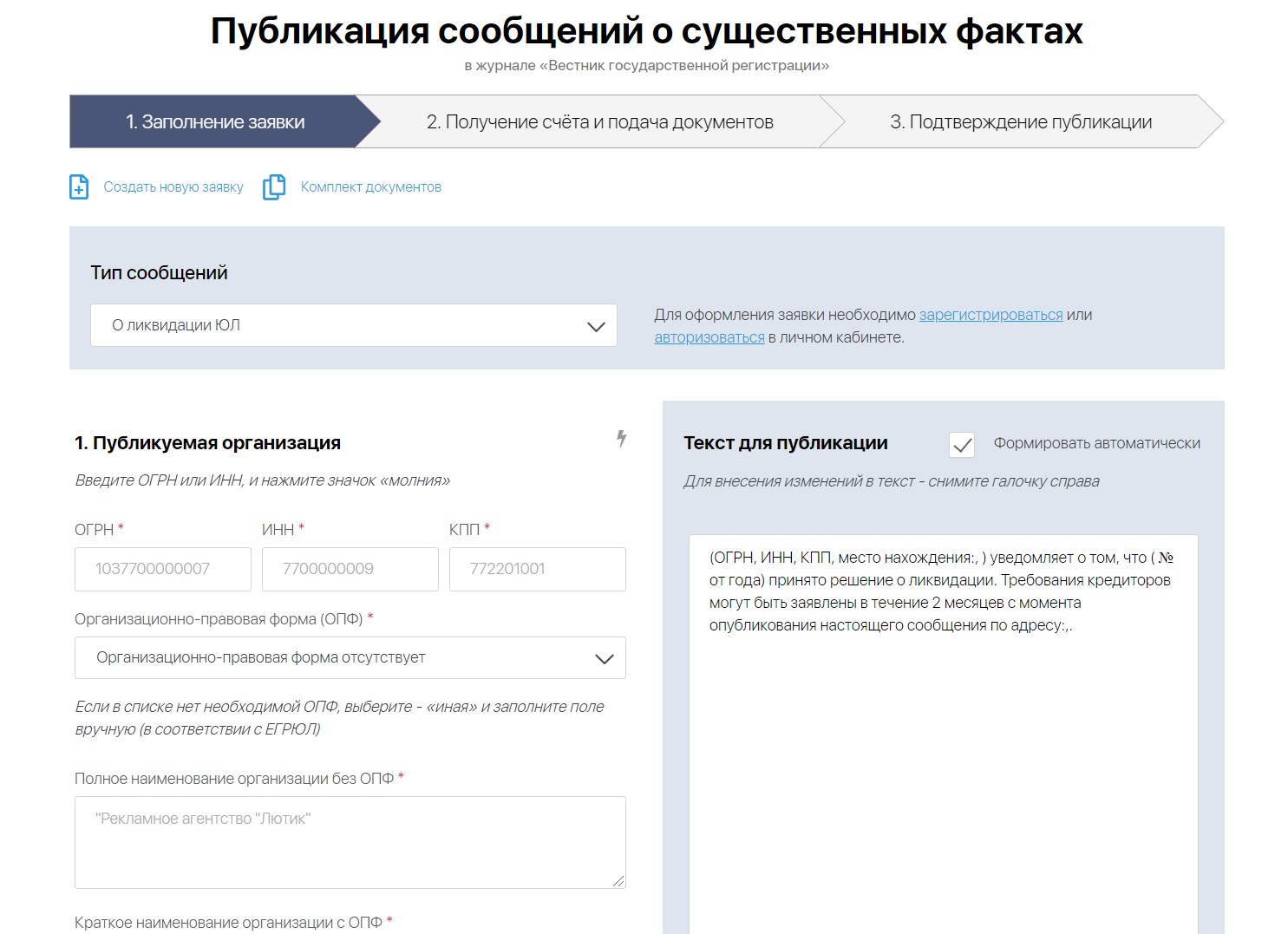Image resolution: width=1288 pixels, height=934 pixels.
Task: Click the full organization name textarea
Action: click(x=350, y=841)
